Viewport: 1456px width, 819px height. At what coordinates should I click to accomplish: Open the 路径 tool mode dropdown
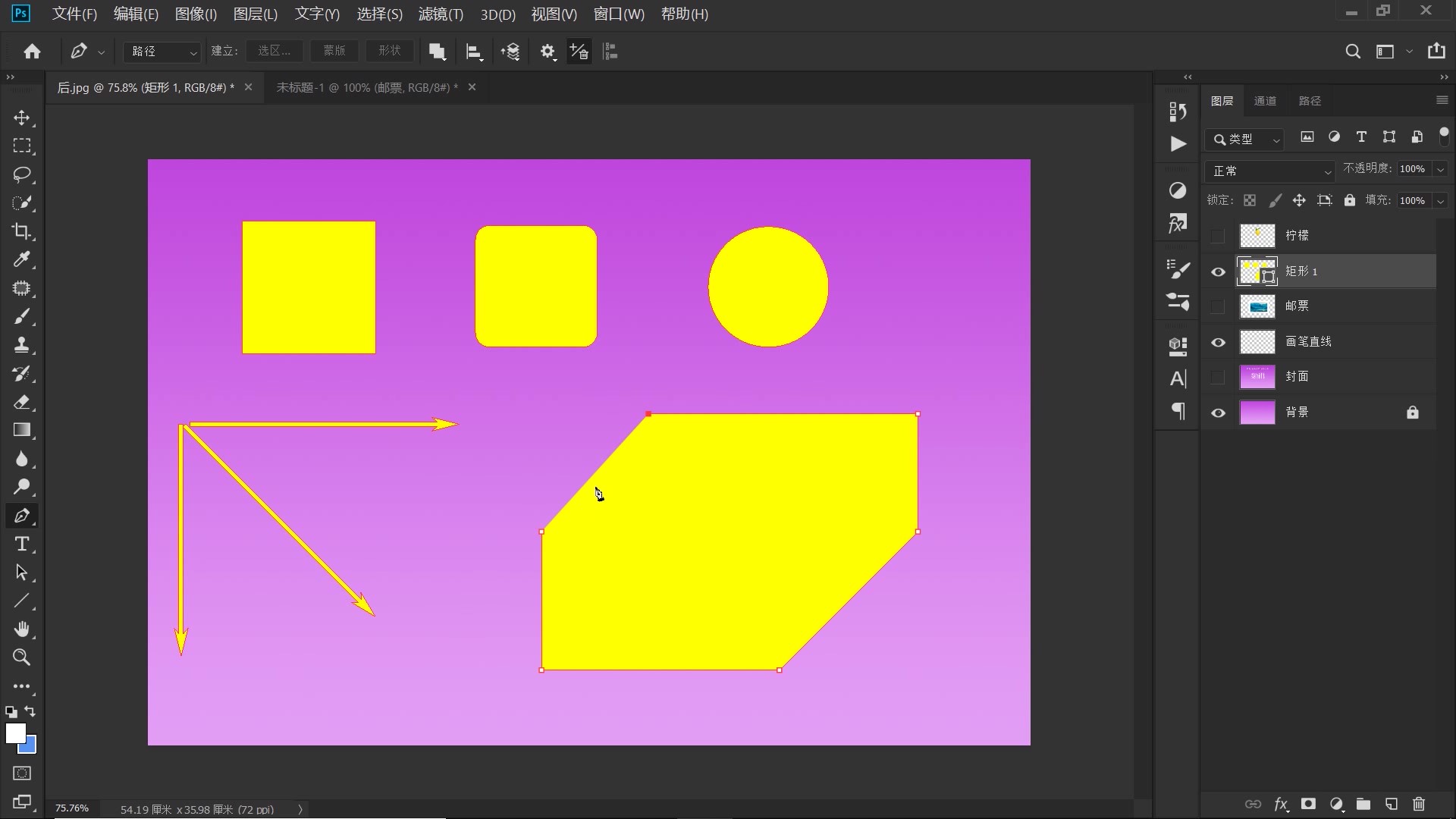click(x=162, y=52)
